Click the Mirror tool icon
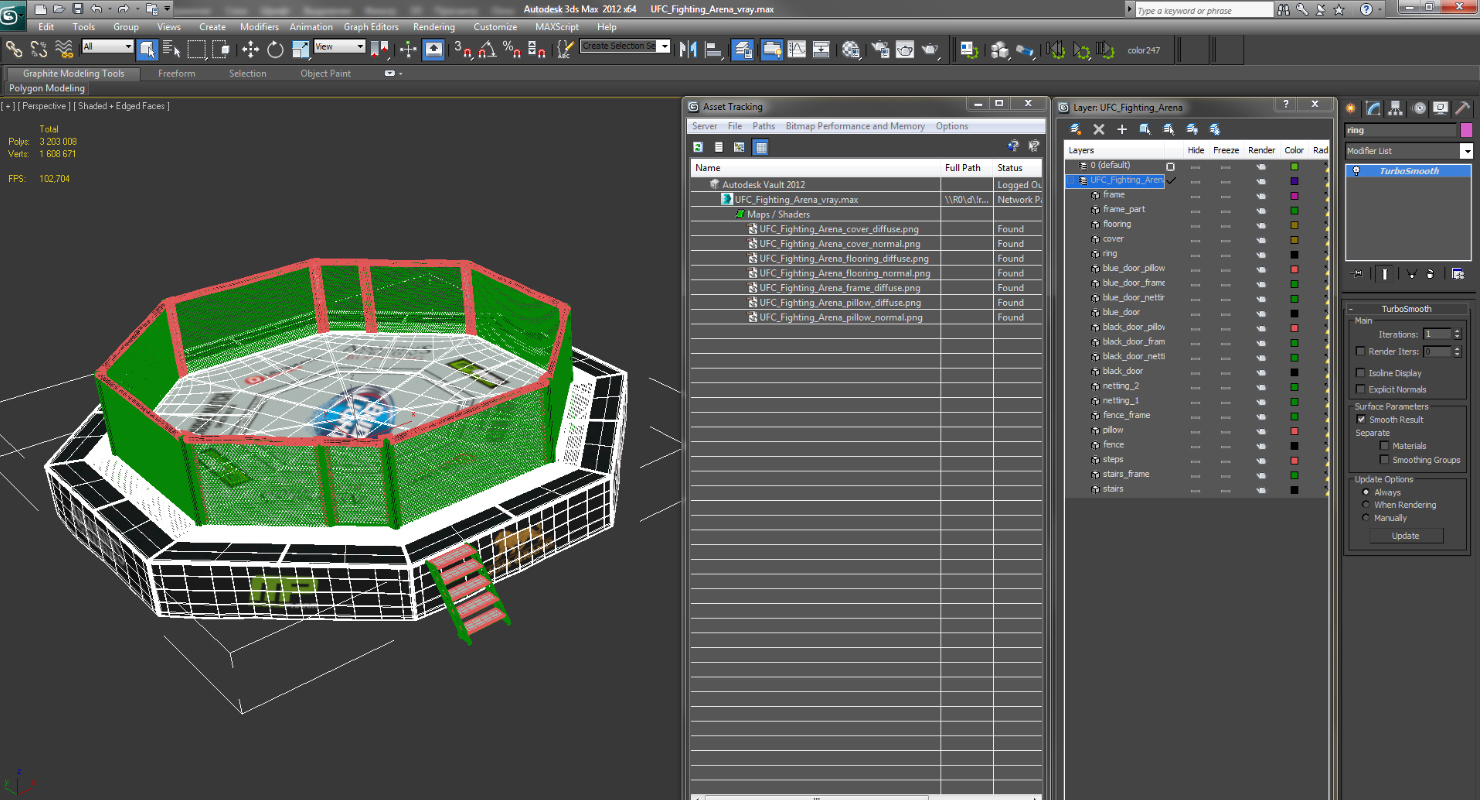This screenshot has height=800, width=1480. click(688, 49)
